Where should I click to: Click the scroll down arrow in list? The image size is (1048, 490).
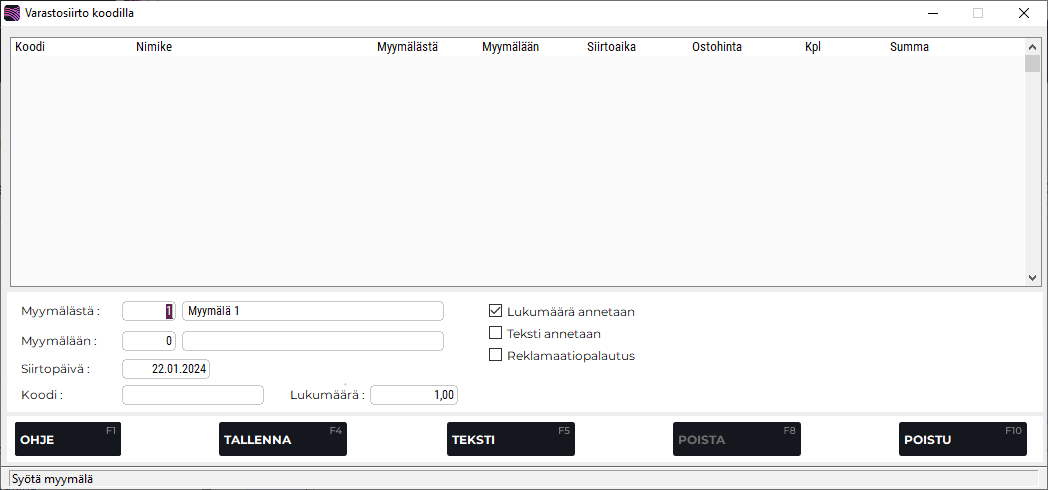(x=1033, y=279)
